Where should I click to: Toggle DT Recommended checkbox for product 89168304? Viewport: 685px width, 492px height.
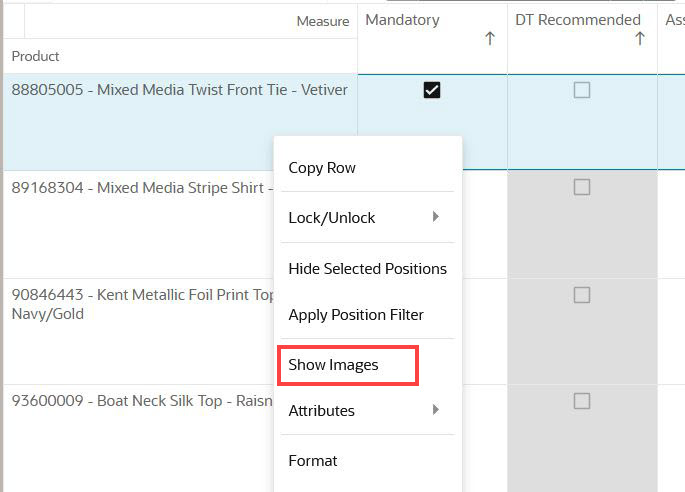(581, 187)
